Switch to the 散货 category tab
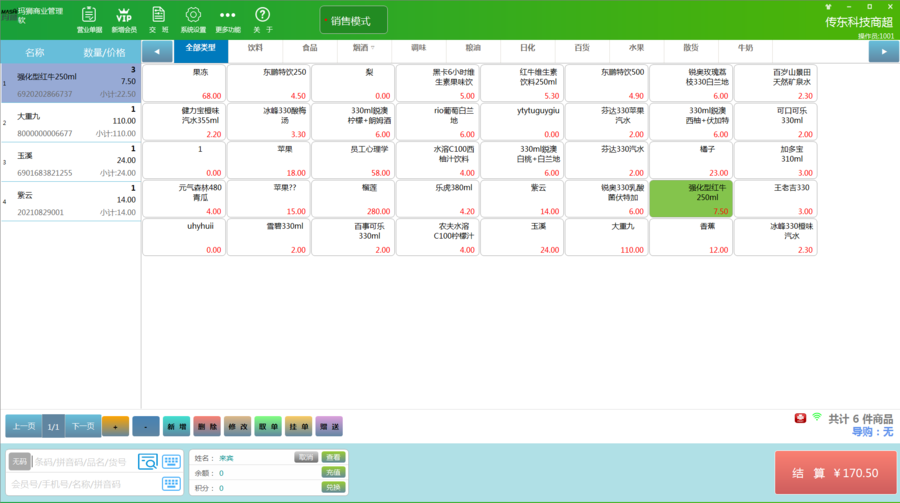Screen dimensions: 900x503 (691, 51)
